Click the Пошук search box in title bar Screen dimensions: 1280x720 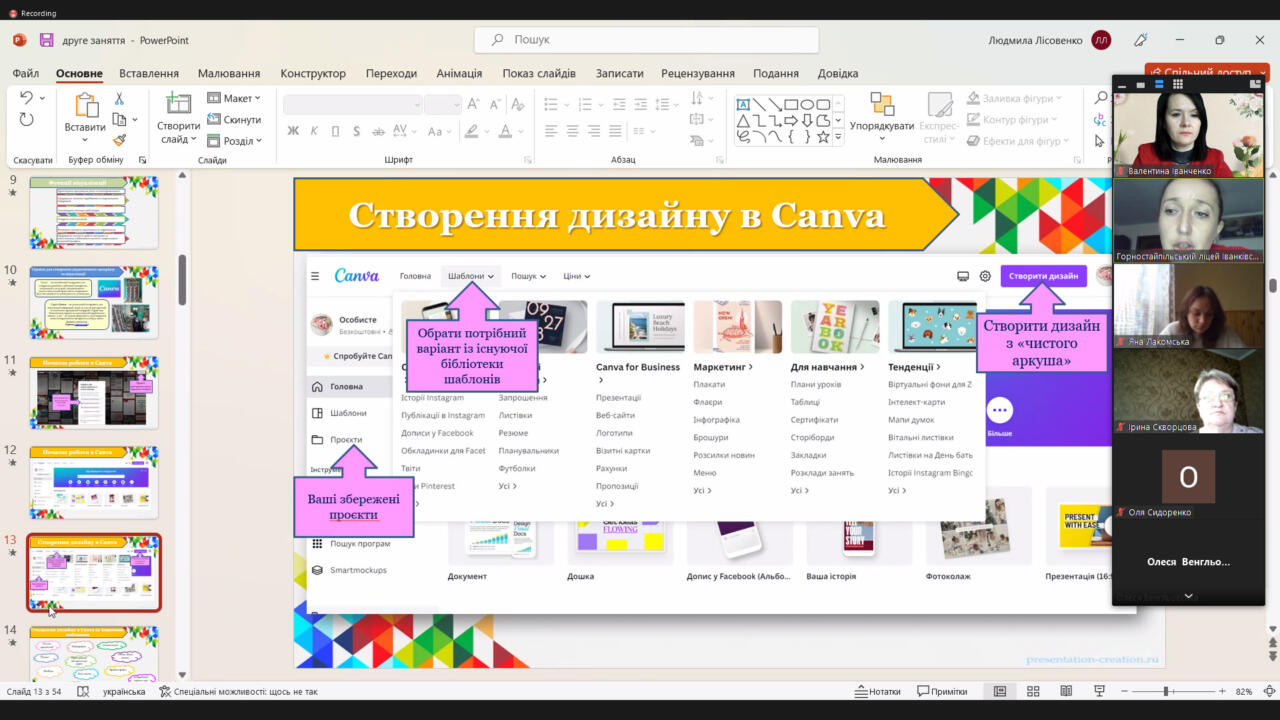646,40
